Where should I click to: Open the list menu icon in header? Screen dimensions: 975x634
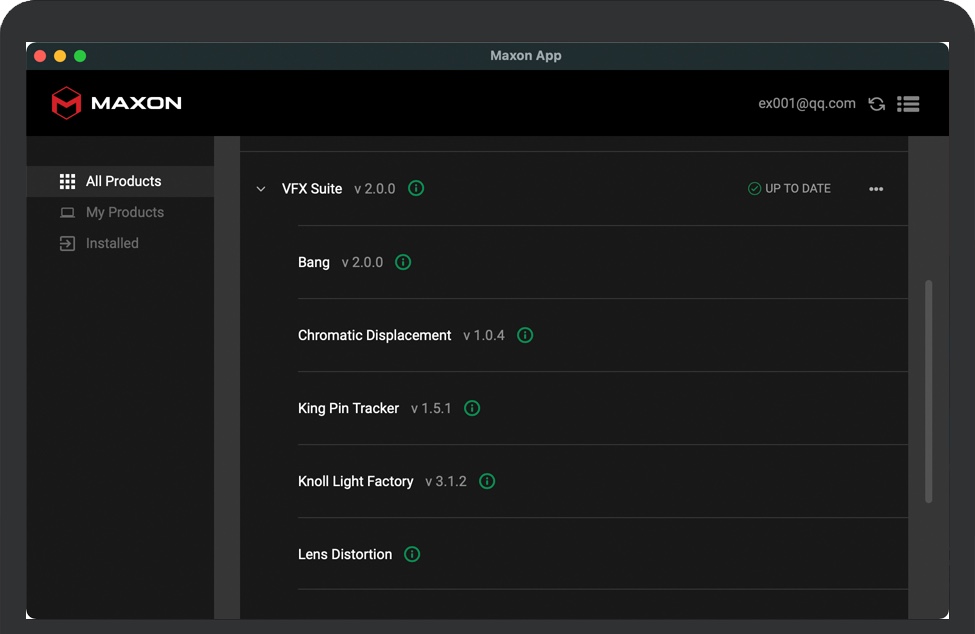point(908,104)
